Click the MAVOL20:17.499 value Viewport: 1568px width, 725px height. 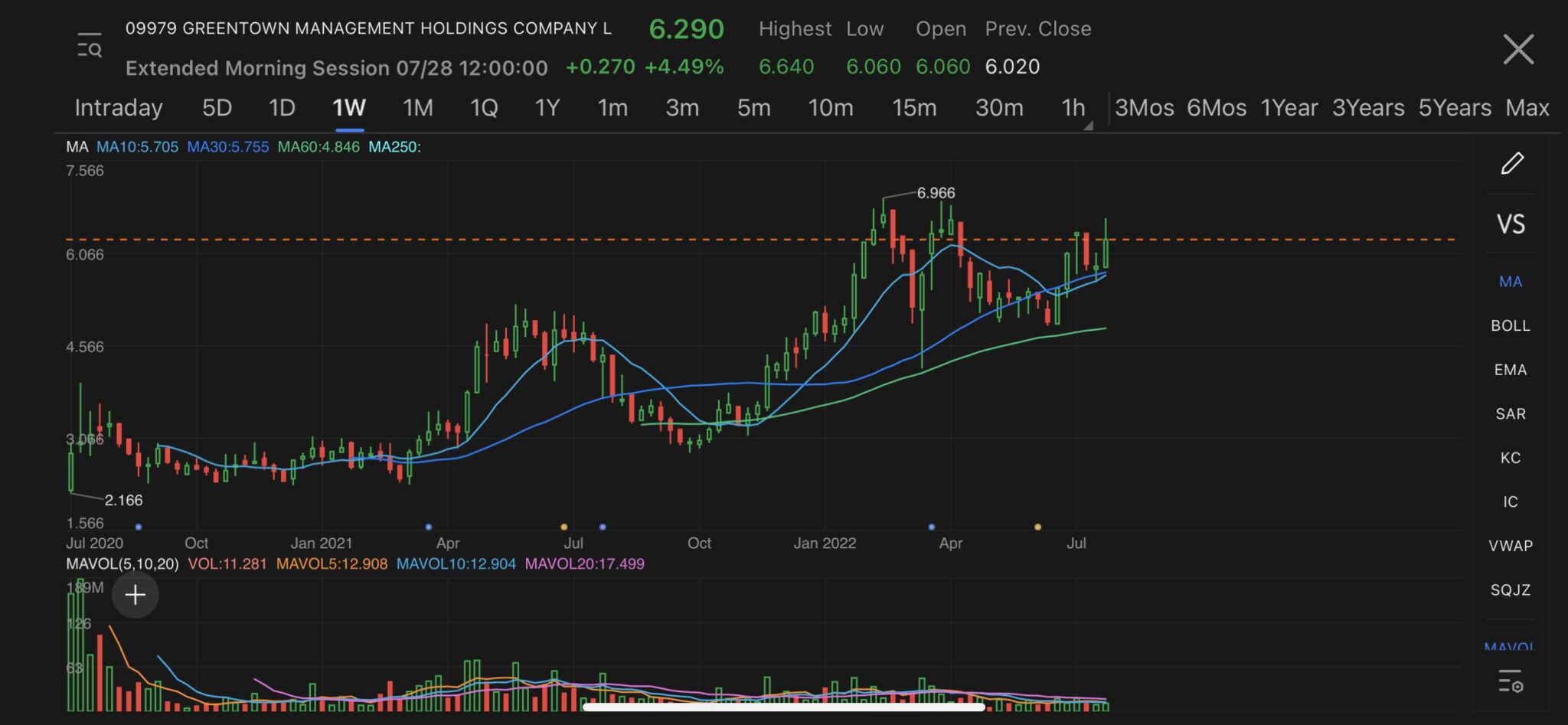tap(585, 564)
